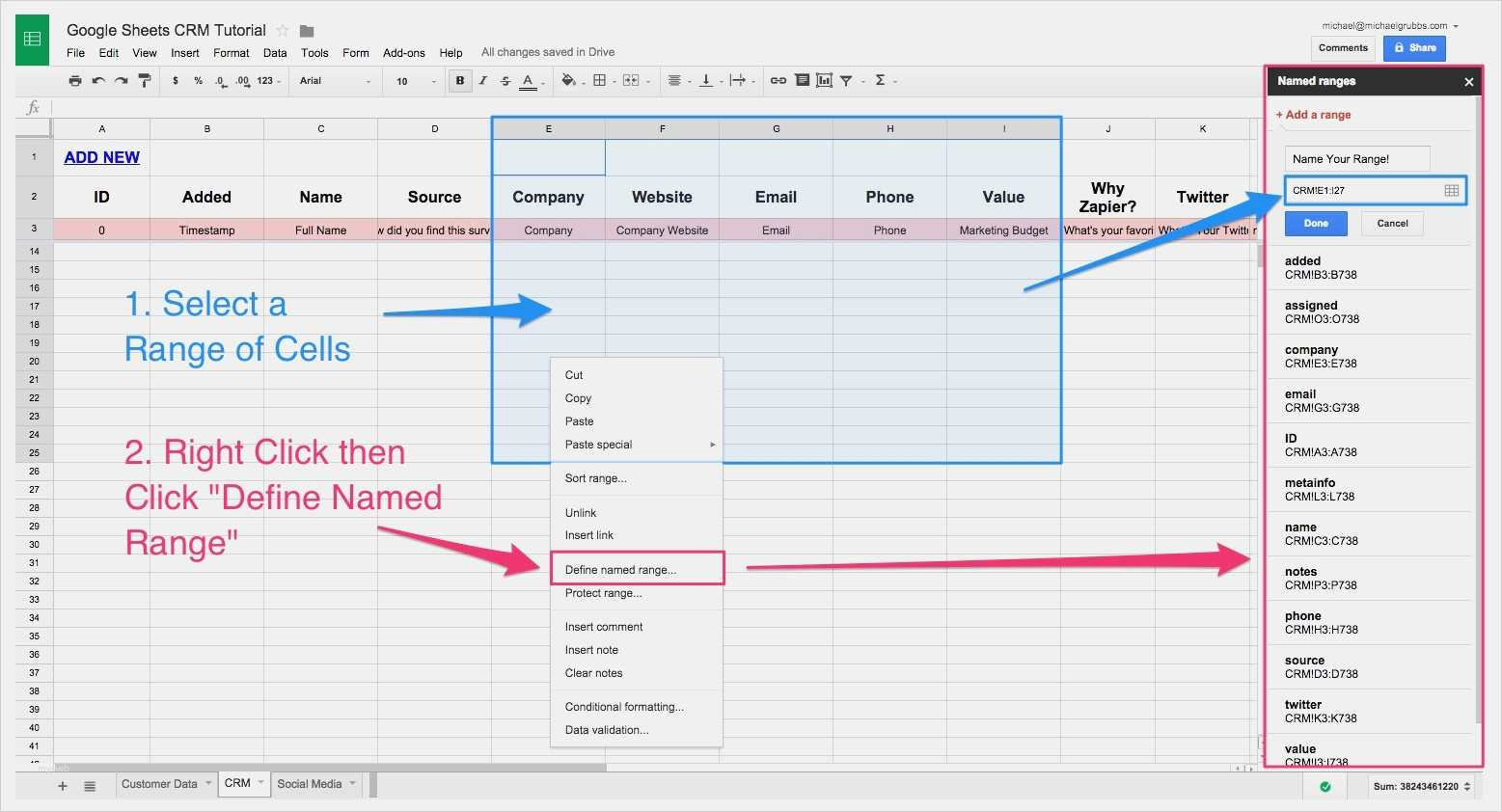Viewport: 1502px width, 812px height.
Task: Click the Filter funnel icon
Action: coord(846,81)
